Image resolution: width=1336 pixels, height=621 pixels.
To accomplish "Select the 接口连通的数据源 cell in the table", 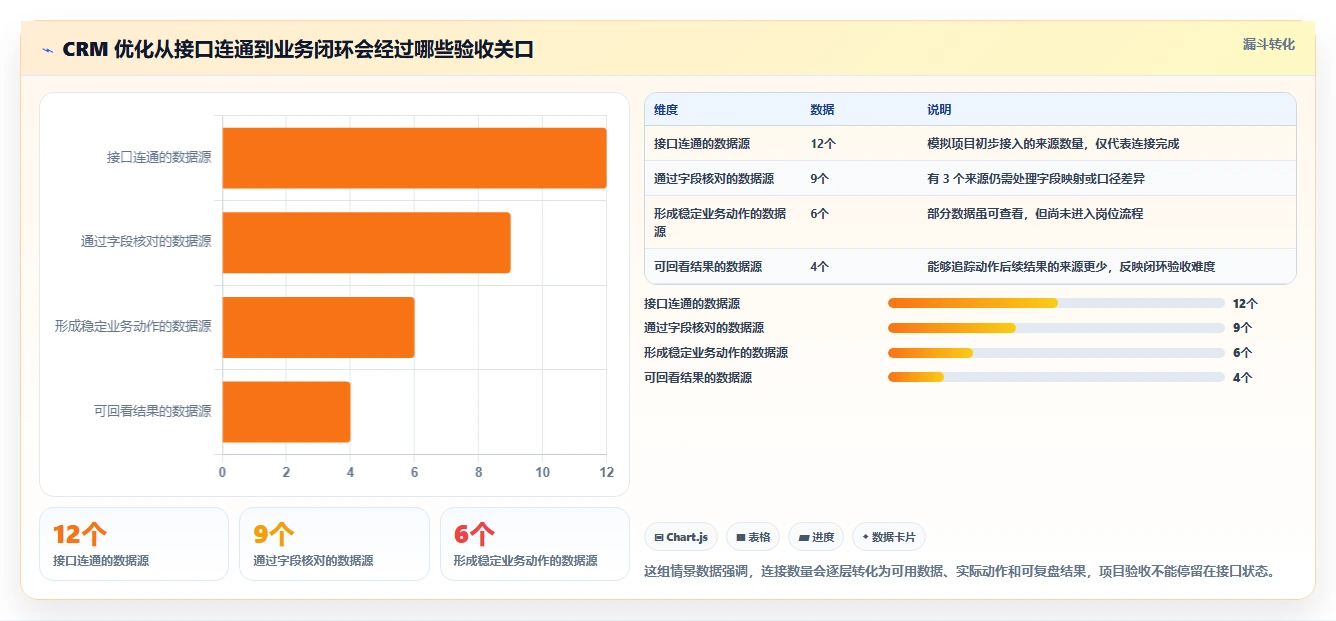I will 702,144.
